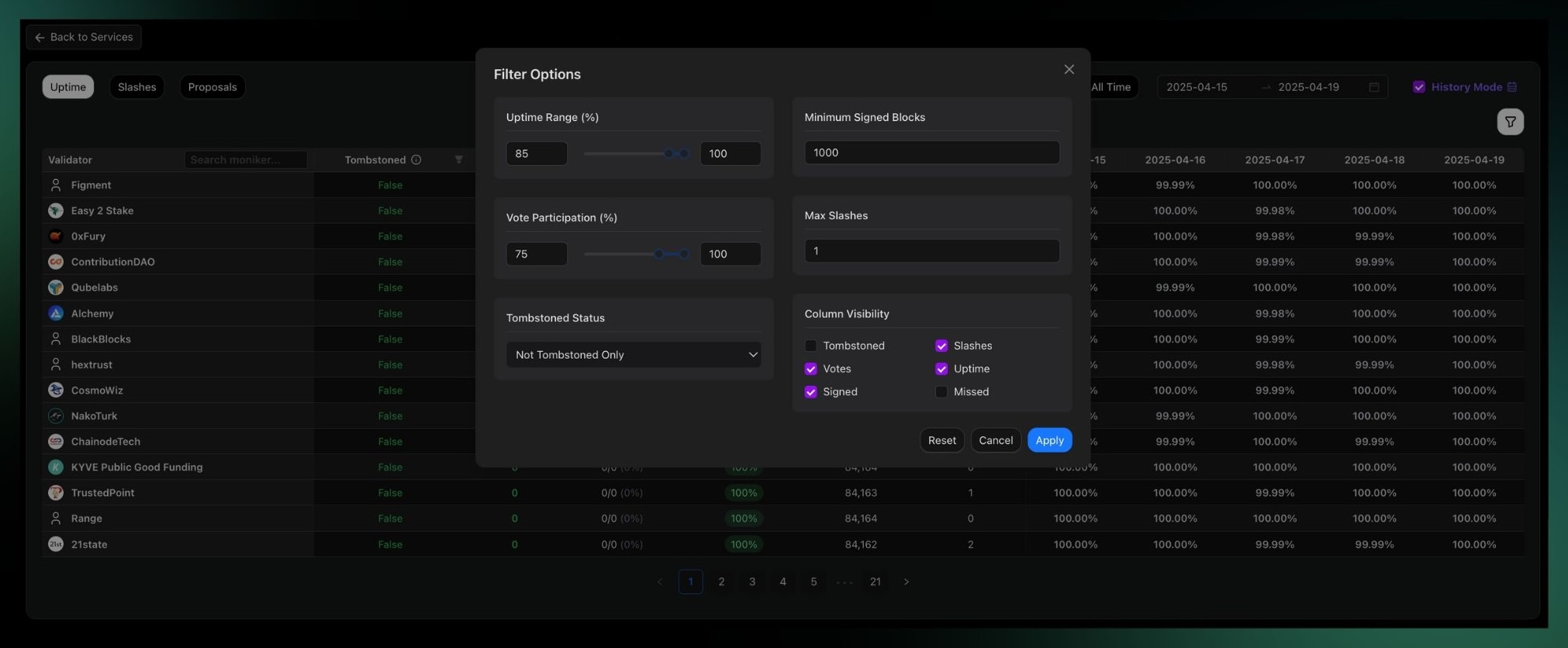This screenshot has height=648, width=1568.
Task: Click the ContributionDAO avatar icon
Action: point(56,262)
